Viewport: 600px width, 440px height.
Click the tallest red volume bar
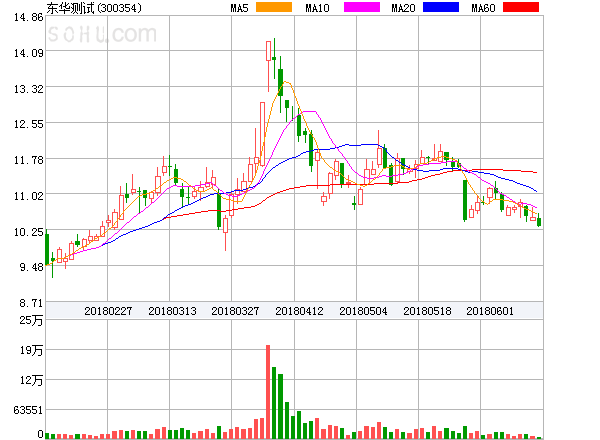point(268,392)
